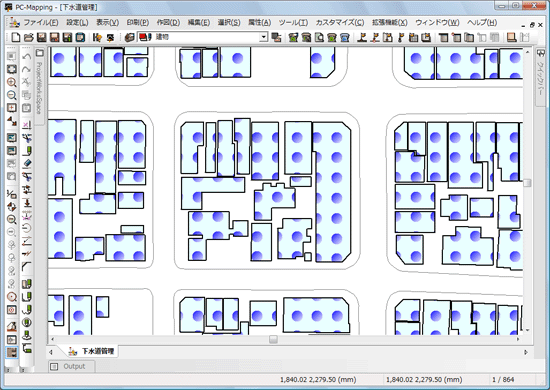
Task: Click the tab strip right scroll arrow
Action: [x=526, y=352]
